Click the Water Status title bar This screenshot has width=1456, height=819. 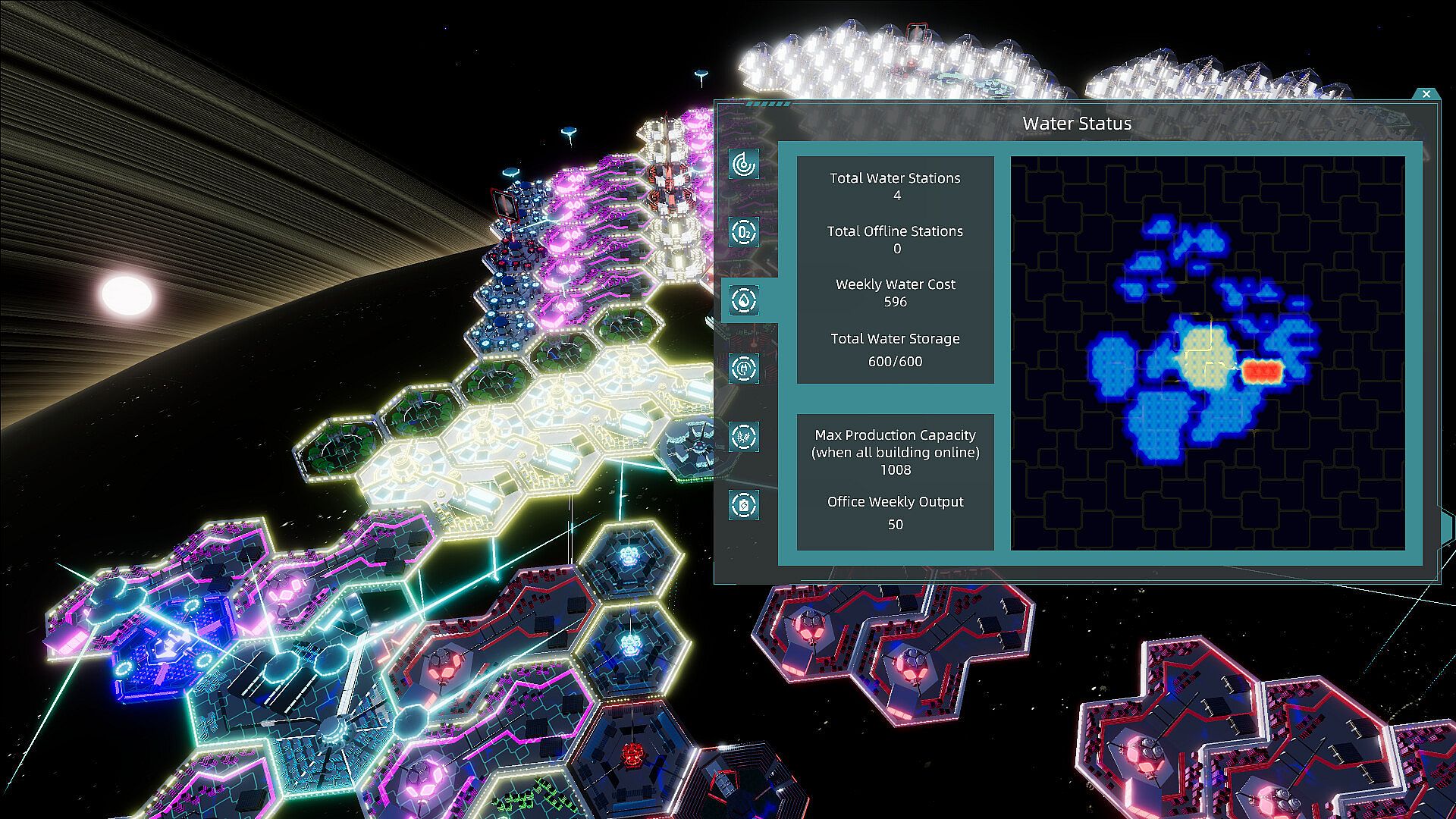click(1076, 124)
